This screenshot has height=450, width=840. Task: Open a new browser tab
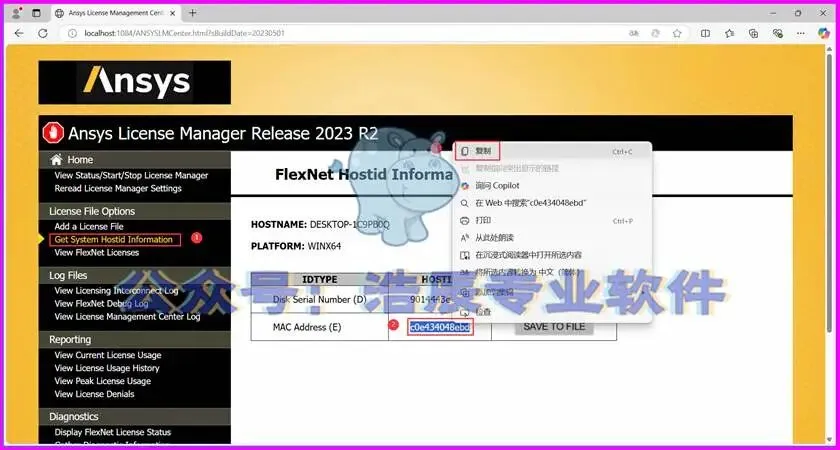193,13
